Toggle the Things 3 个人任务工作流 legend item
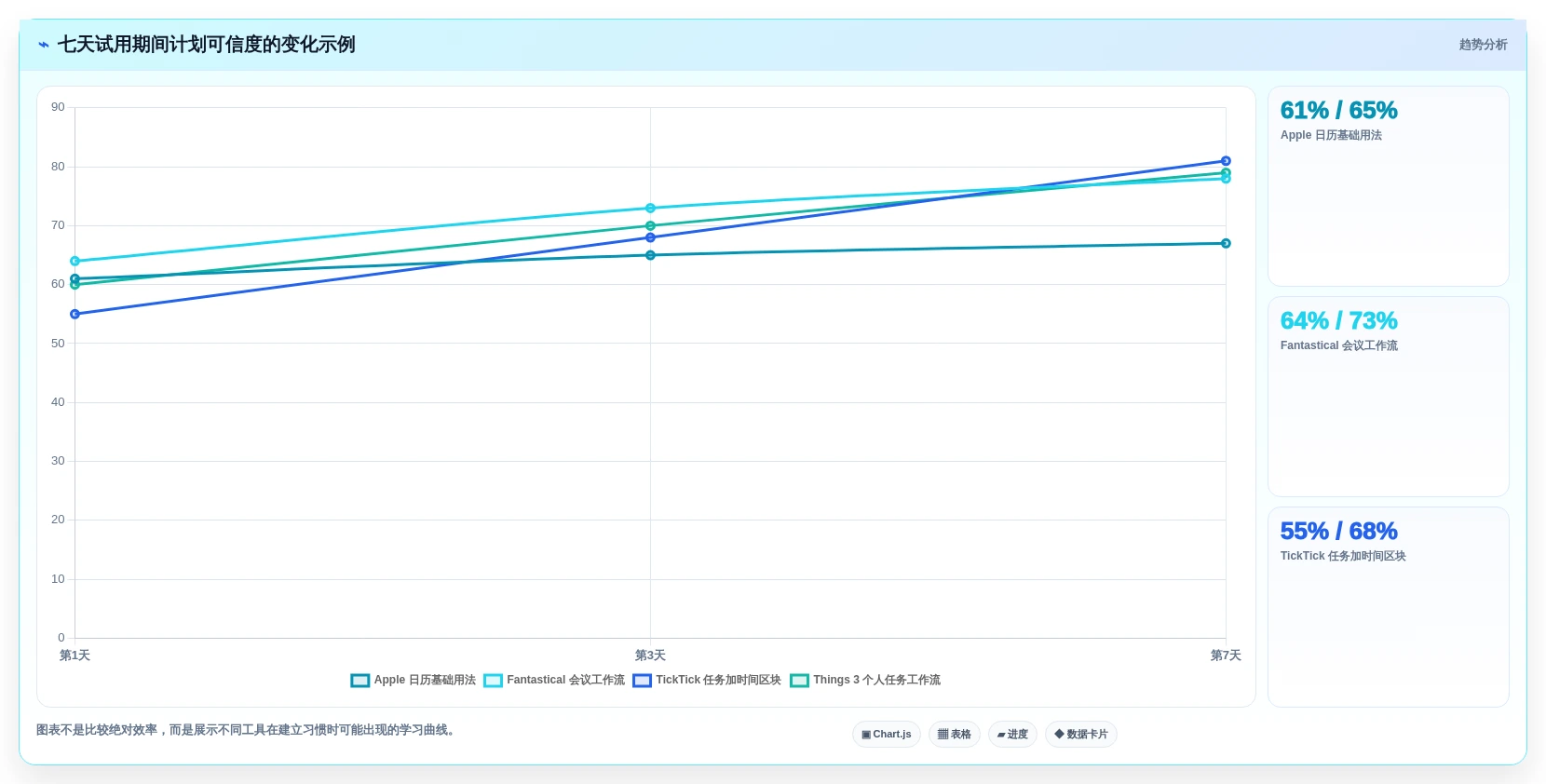Image resolution: width=1546 pixels, height=784 pixels. pos(865,680)
